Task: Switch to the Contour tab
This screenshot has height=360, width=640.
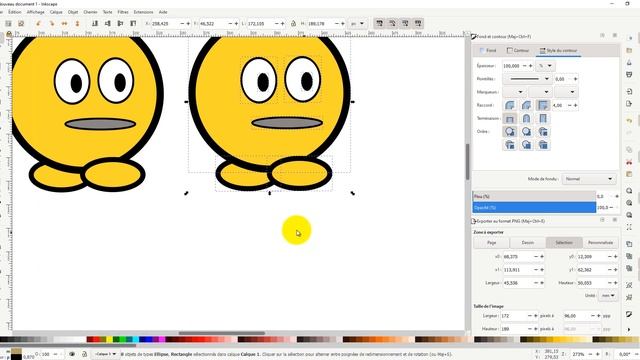Action: pos(518,51)
